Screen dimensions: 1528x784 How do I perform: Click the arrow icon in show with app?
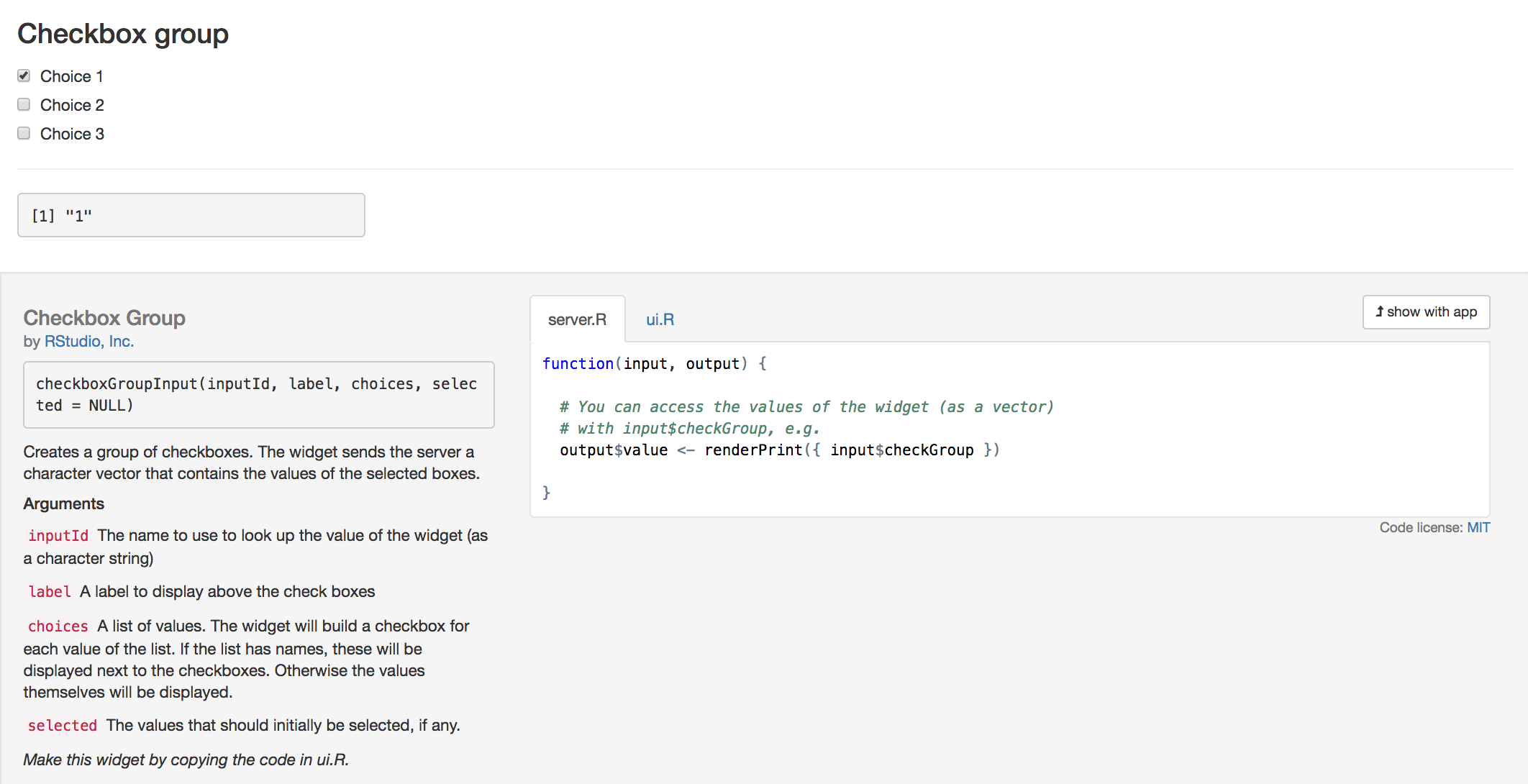[x=1379, y=311]
